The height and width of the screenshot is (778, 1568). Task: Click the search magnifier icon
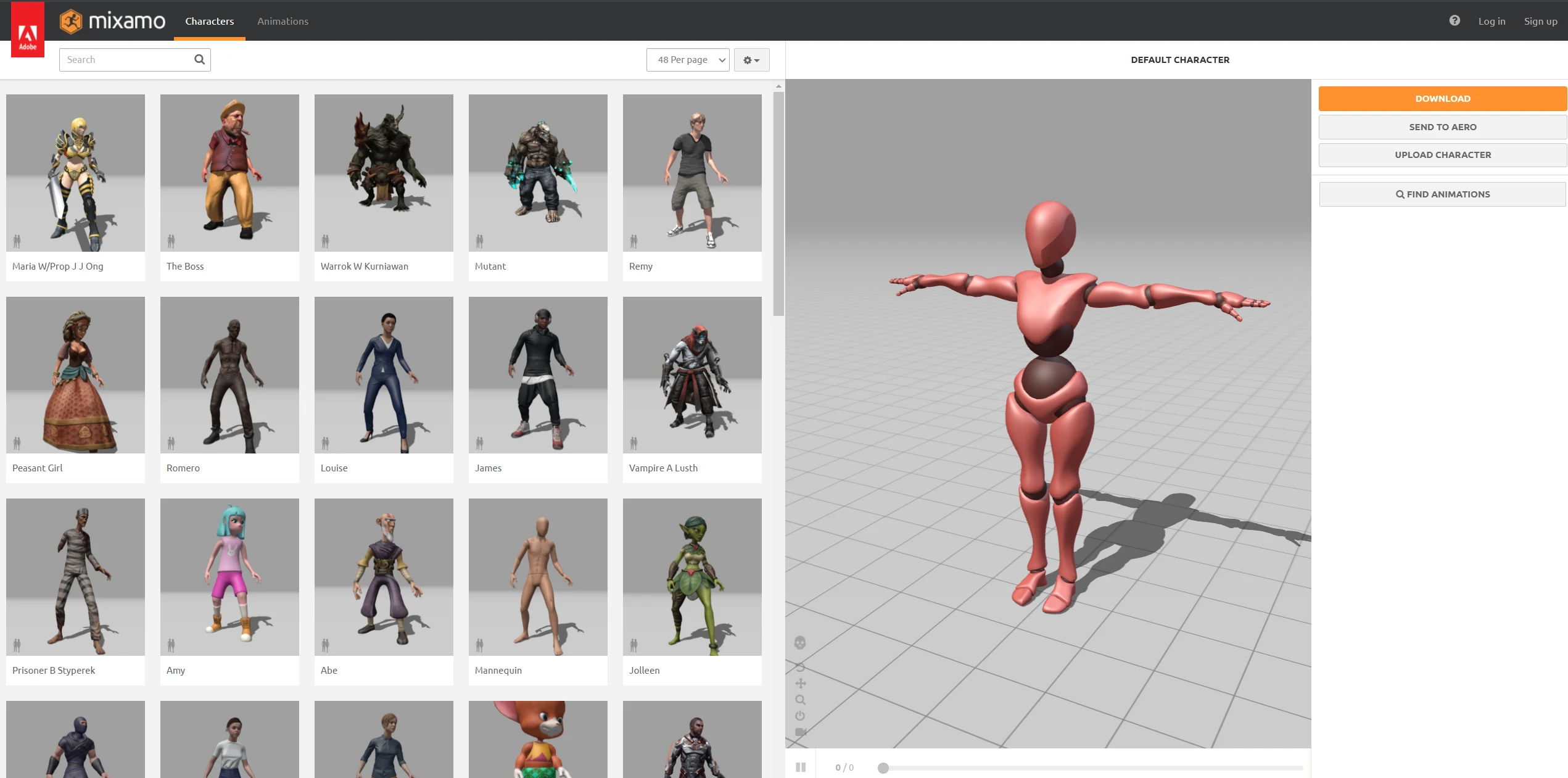[x=199, y=59]
